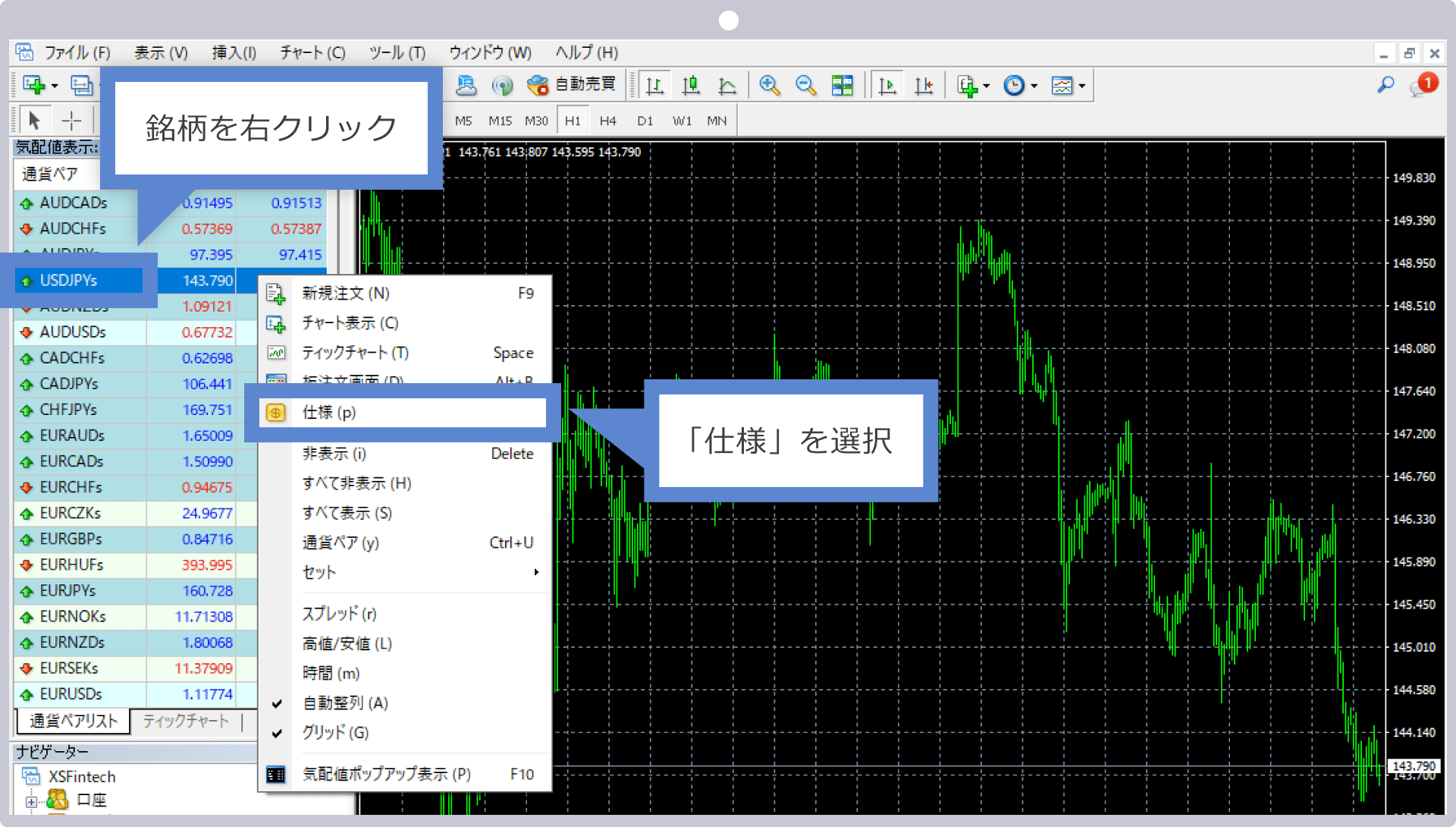Viewport: 1456px width, 827px height.
Task: Select the D1 timeframe
Action: coord(645,121)
